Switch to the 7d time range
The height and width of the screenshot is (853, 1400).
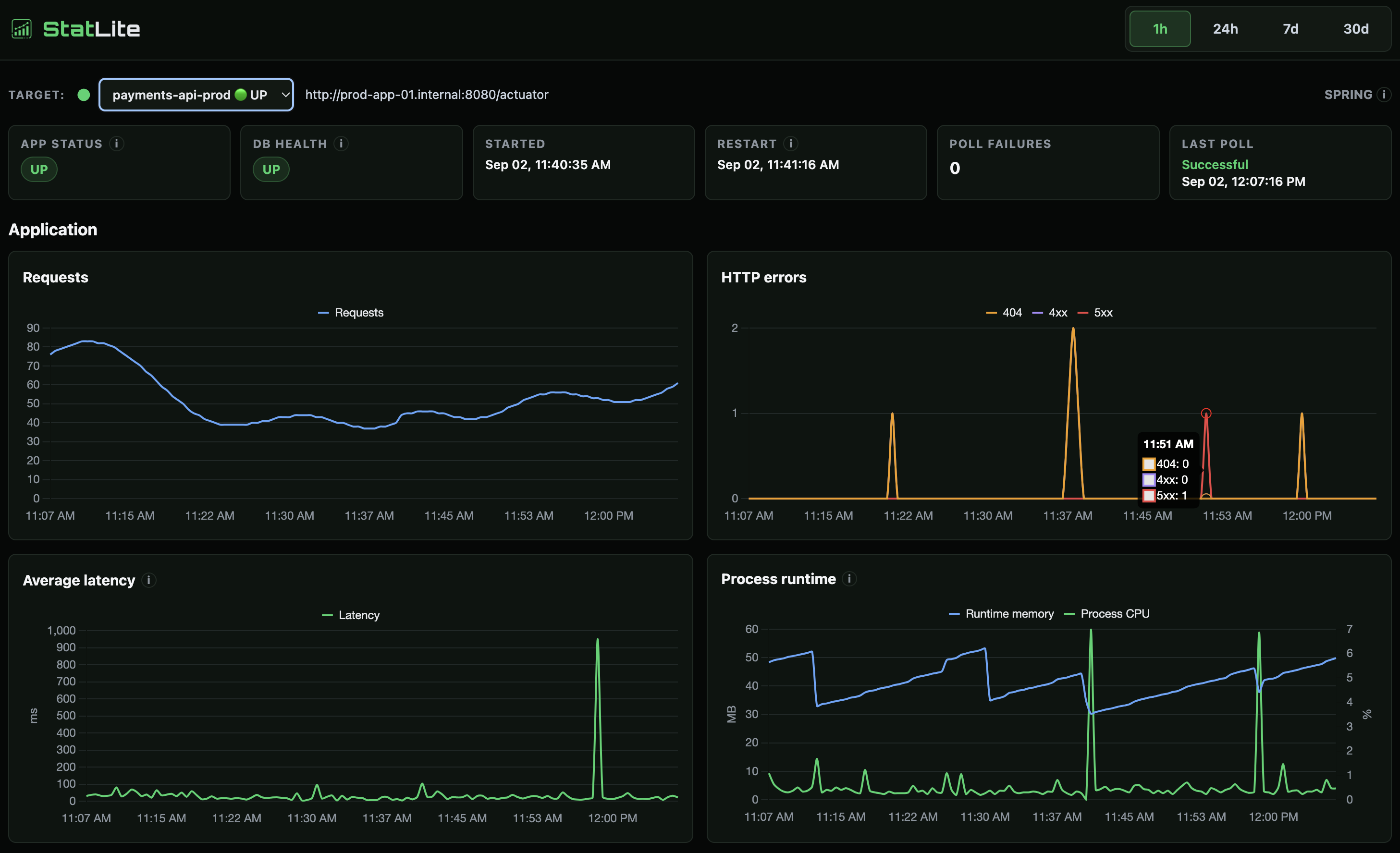pyautogui.click(x=1290, y=28)
